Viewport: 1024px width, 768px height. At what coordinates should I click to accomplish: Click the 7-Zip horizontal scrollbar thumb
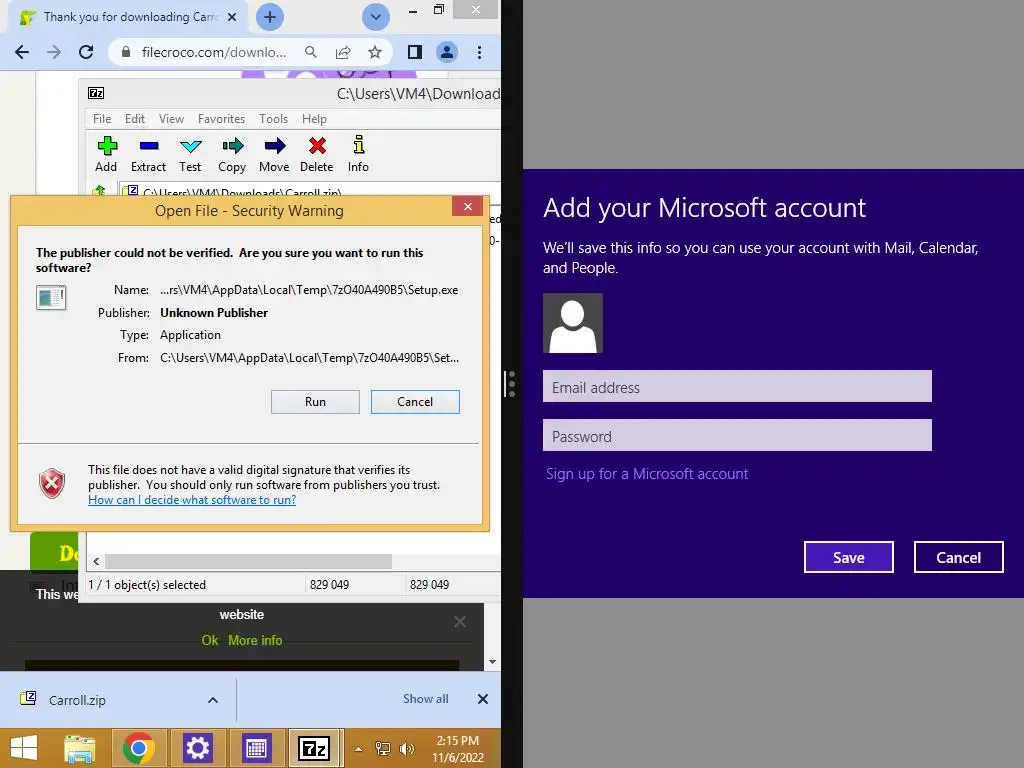(248, 561)
